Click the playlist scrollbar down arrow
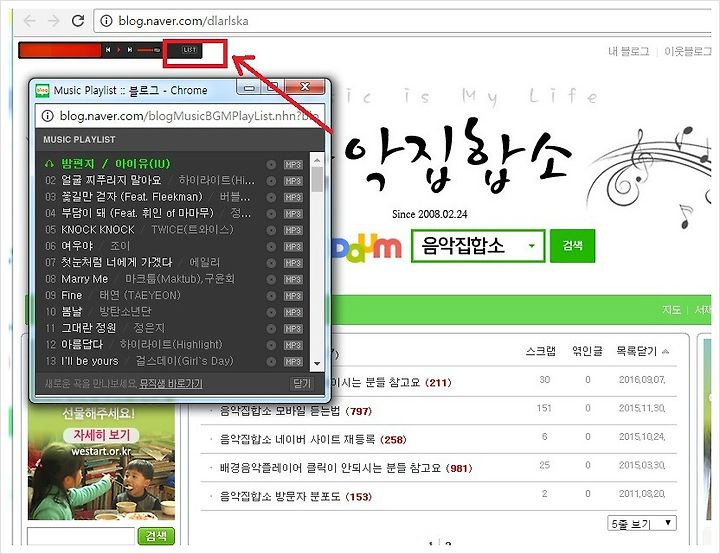720x554 pixels. coord(317,363)
